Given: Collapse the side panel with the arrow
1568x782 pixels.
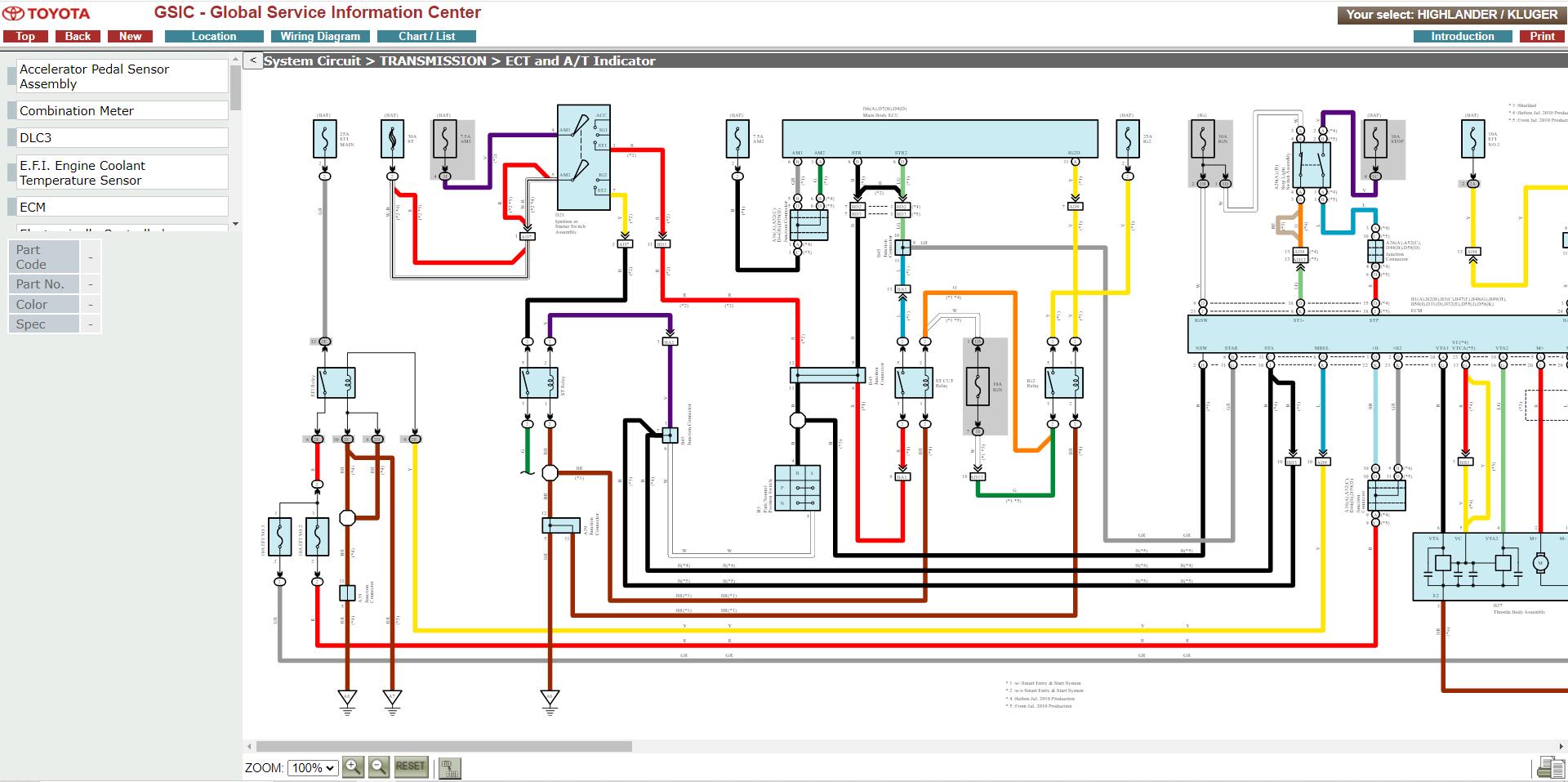Looking at the screenshot, I should [x=253, y=60].
